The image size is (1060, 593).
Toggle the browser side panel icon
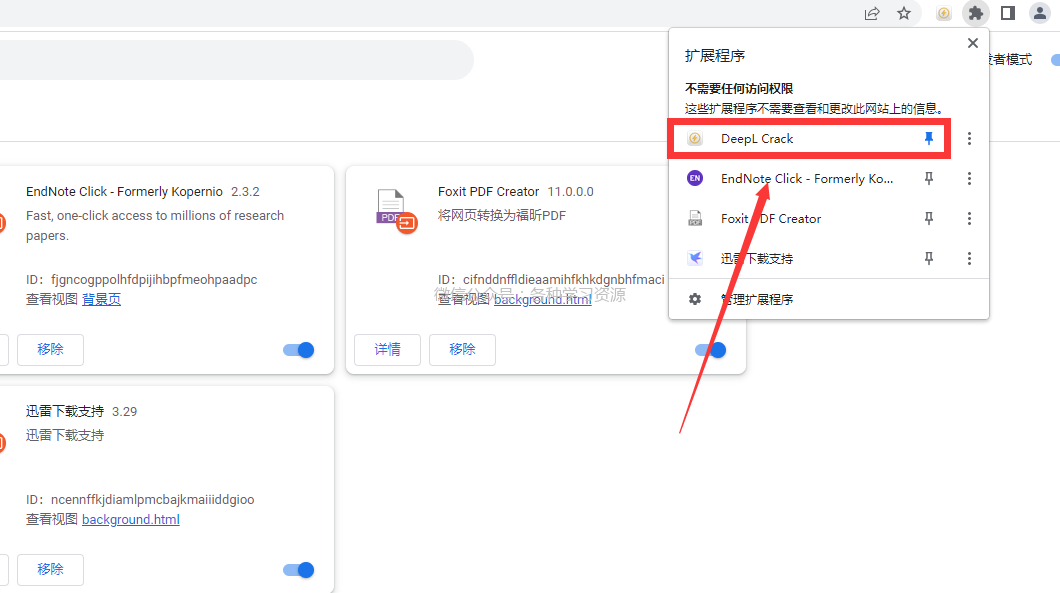pyautogui.click(x=1008, y=13)
